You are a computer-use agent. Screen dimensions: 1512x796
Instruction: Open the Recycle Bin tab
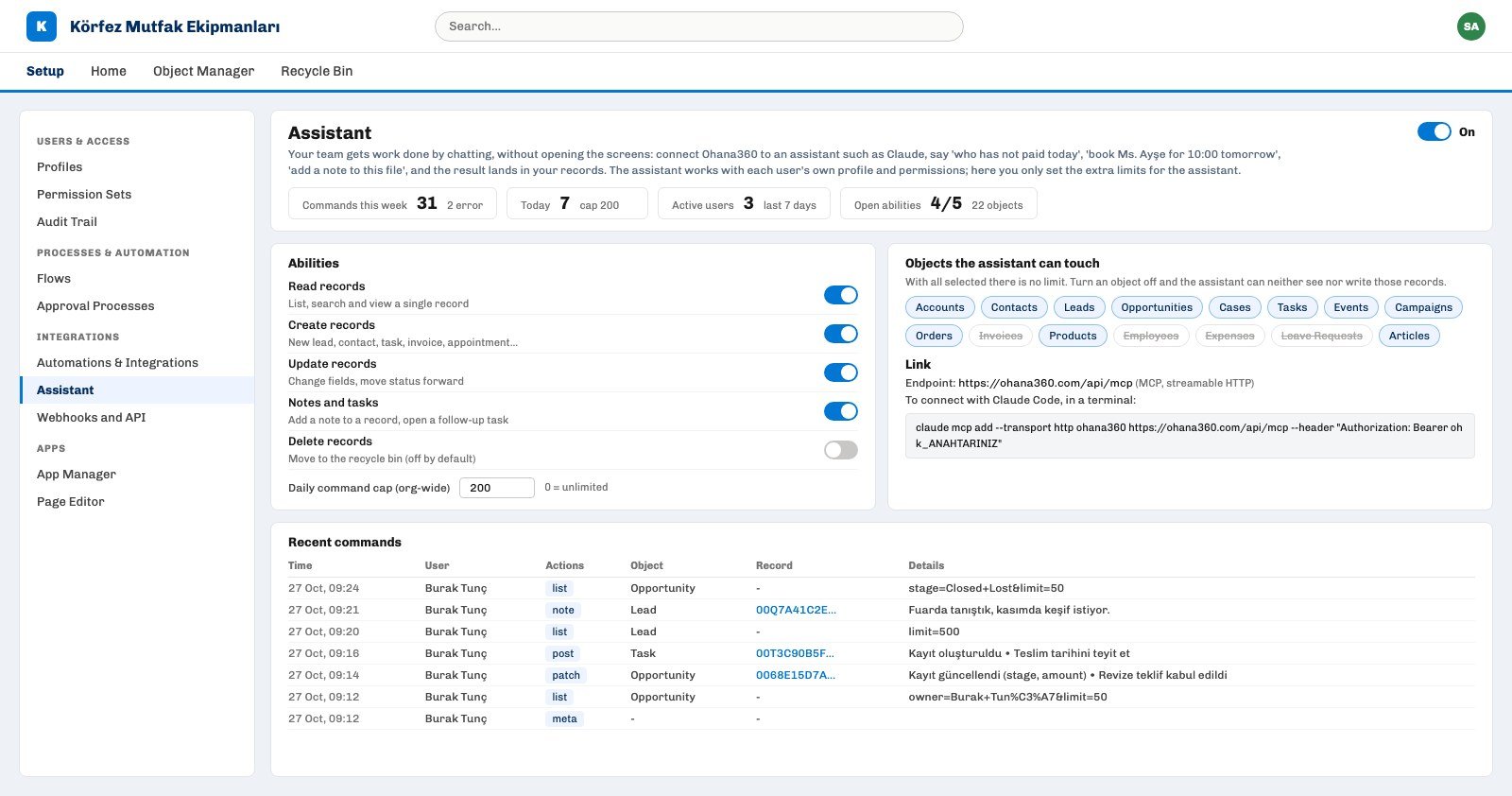[317, 71]
